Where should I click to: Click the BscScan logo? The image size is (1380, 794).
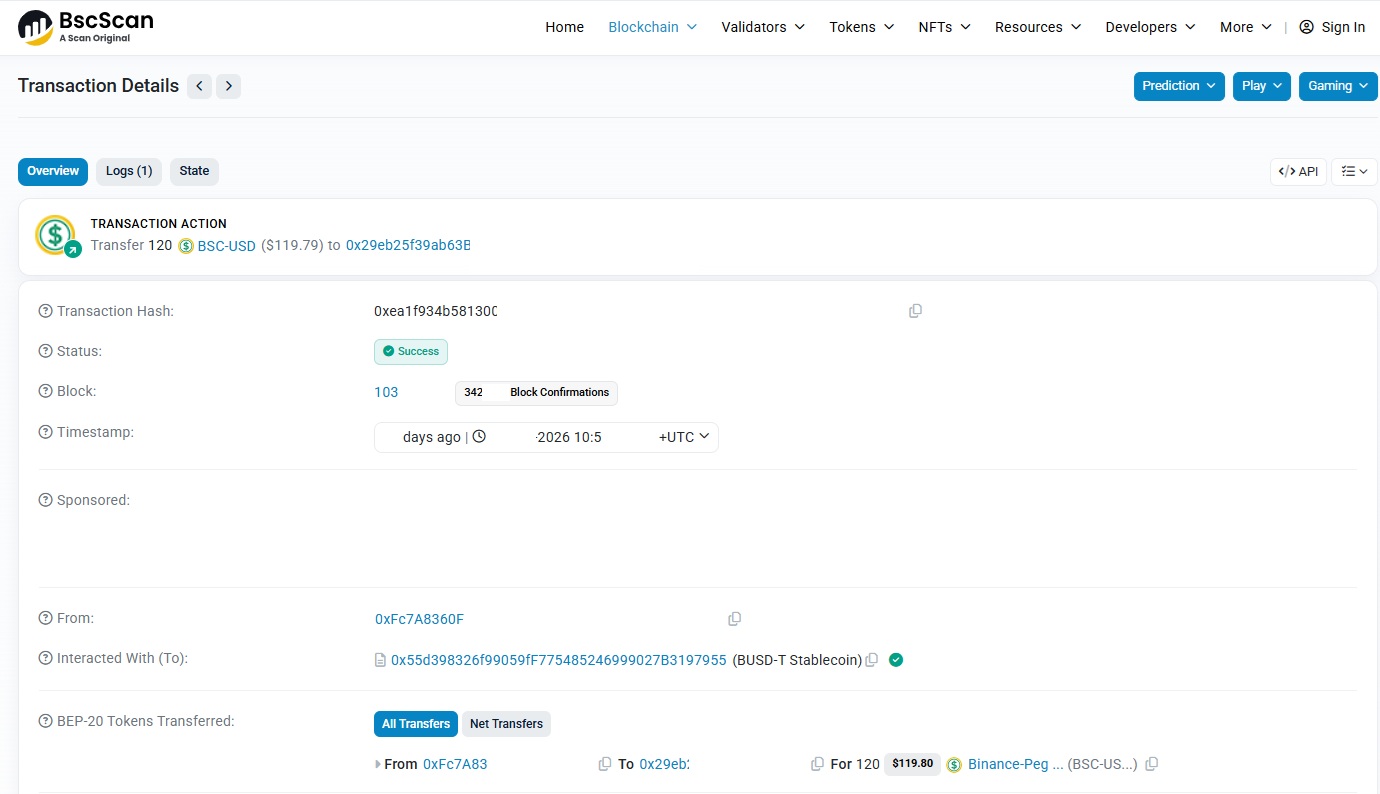[x=86, y=27]
